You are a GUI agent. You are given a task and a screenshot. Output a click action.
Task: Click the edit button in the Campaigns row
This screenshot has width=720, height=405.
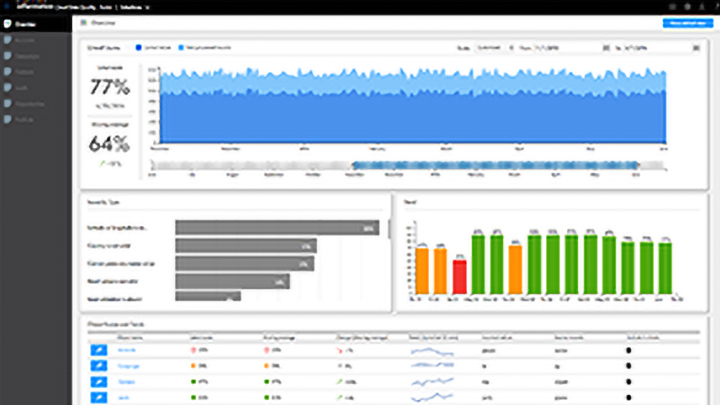(x=99, y=366)
